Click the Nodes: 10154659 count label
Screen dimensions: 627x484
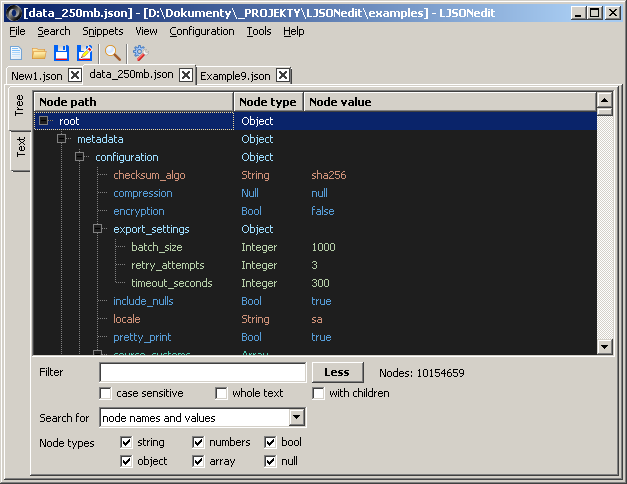(422, 373)
